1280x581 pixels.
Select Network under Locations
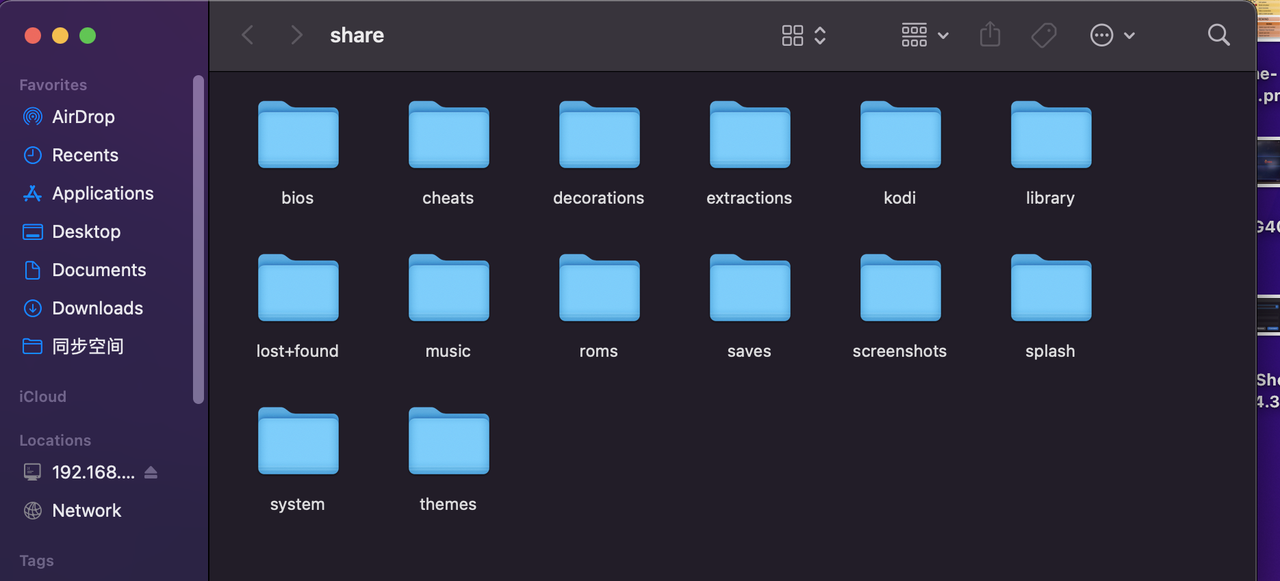tap(86, 510)
